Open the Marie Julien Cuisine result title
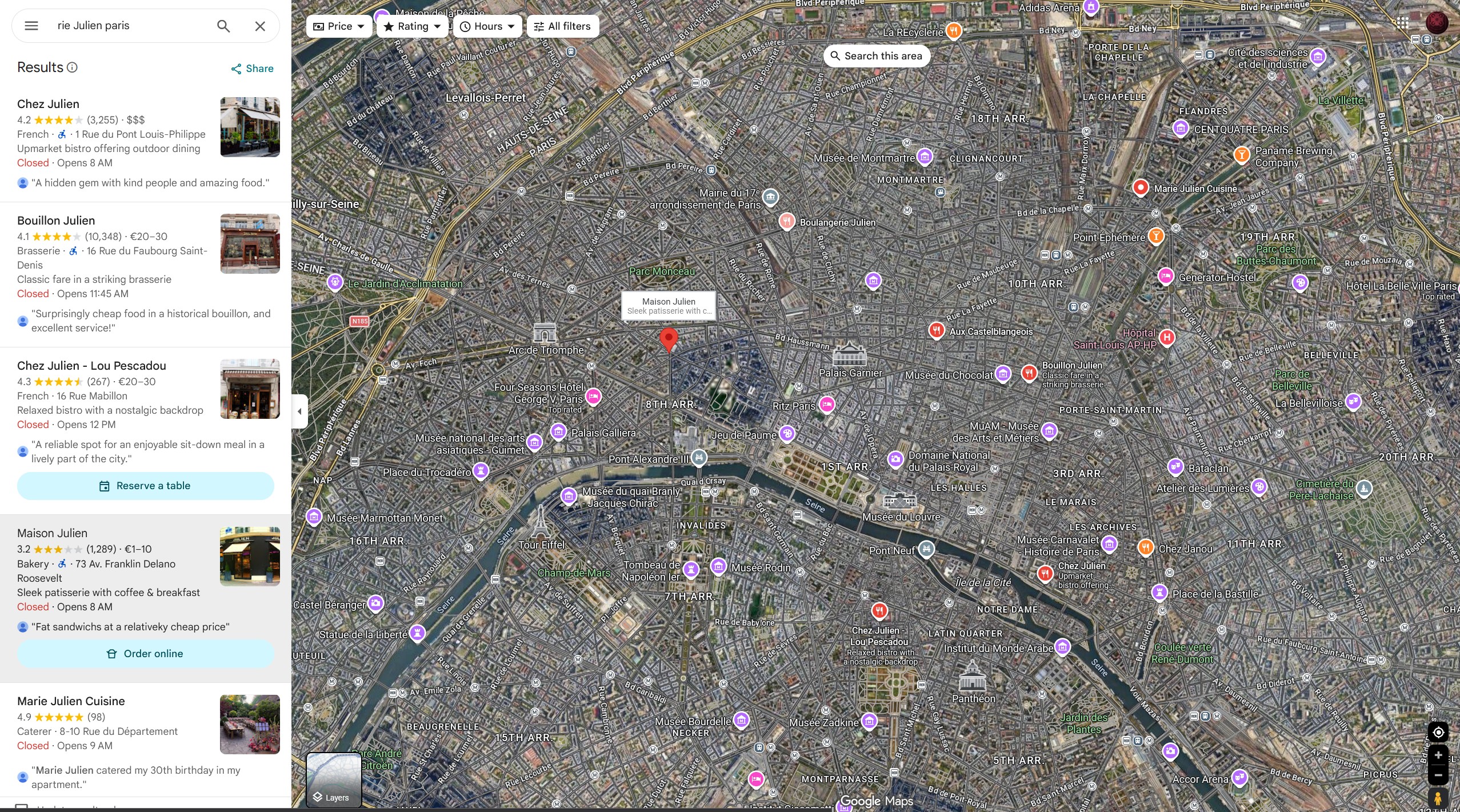Viewport: 1460px width, 812px height. point(71,701)
